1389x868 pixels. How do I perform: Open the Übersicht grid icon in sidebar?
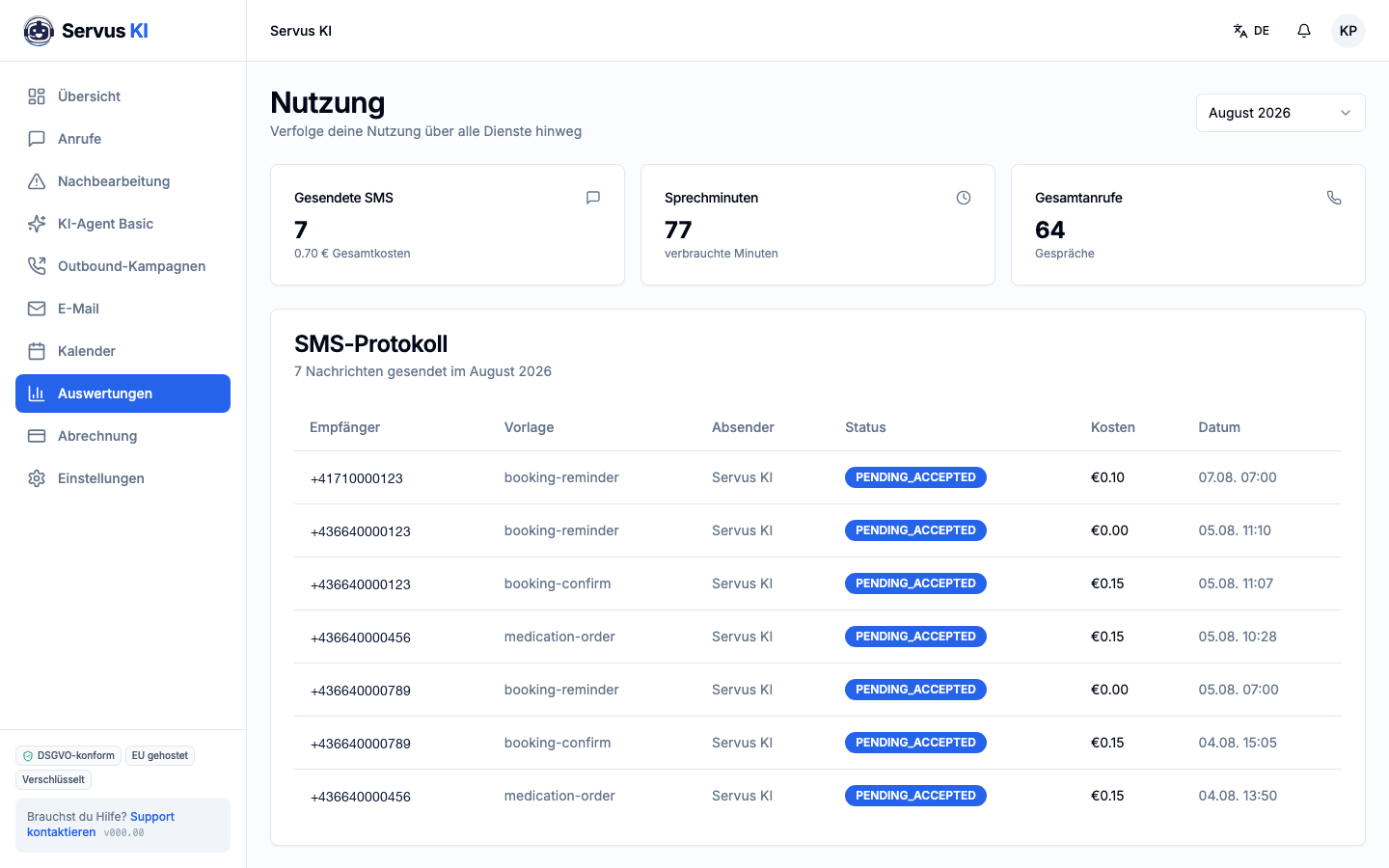click(37, 96)
